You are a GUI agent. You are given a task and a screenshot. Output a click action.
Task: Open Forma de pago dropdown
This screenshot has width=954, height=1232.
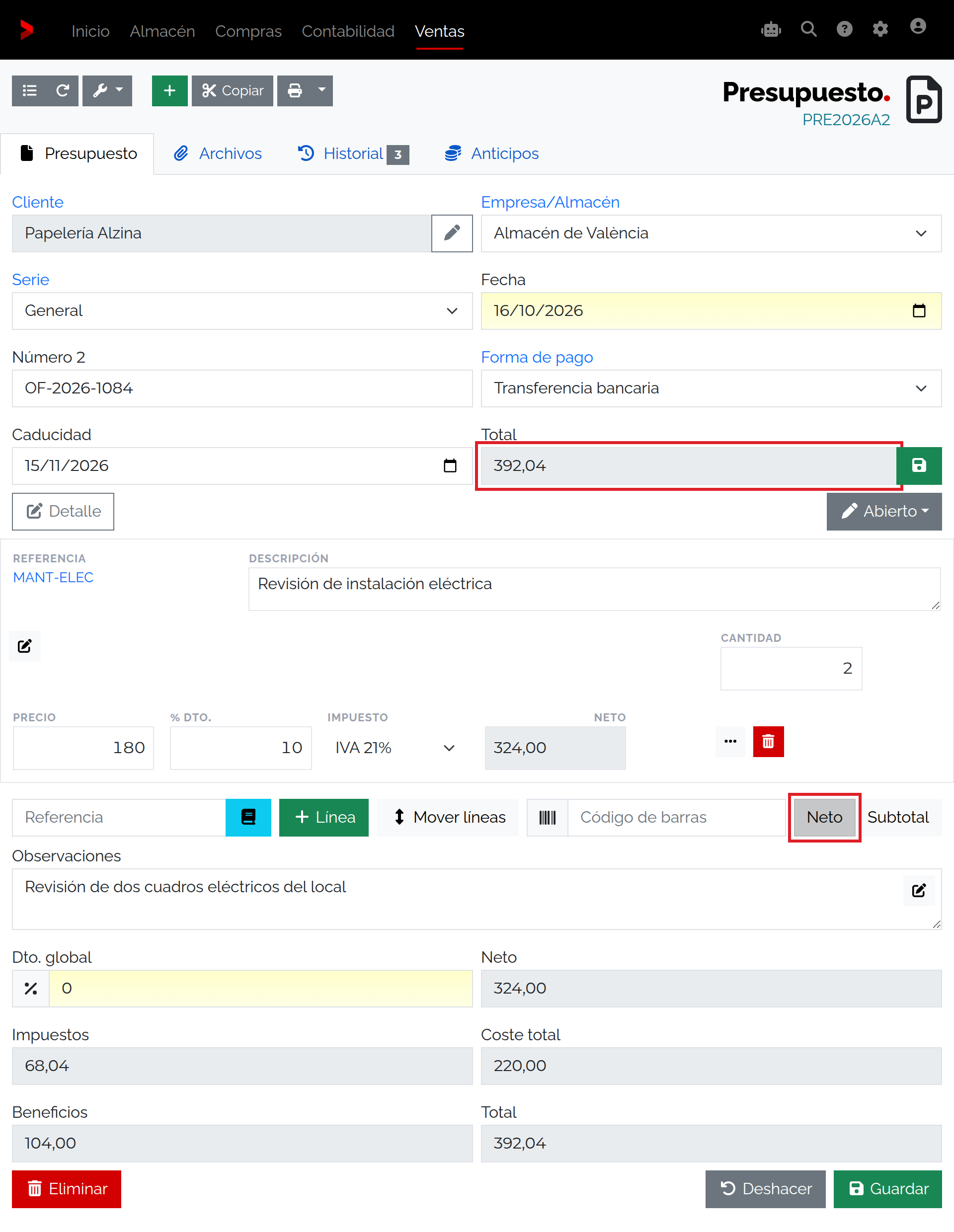711,388
